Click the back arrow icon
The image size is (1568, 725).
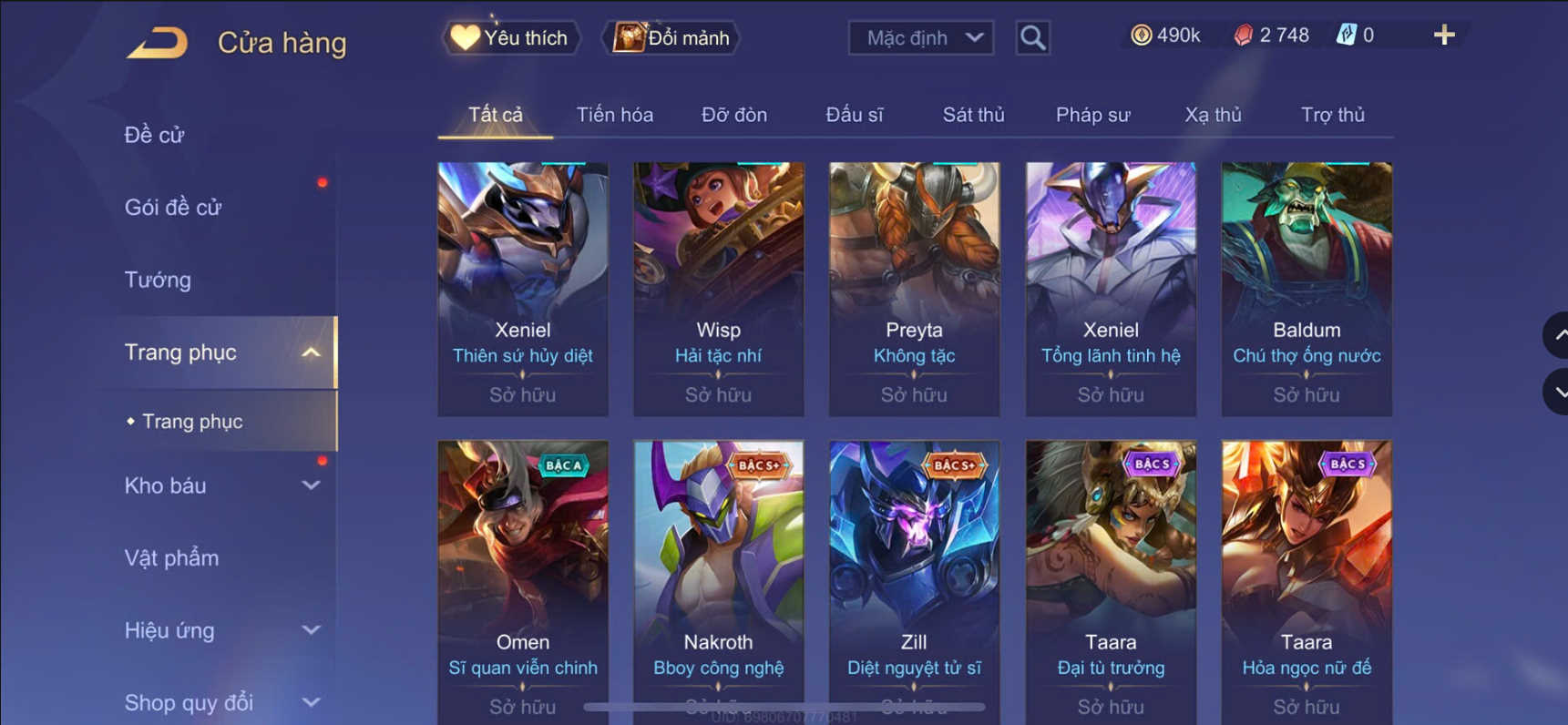(157, 42)
